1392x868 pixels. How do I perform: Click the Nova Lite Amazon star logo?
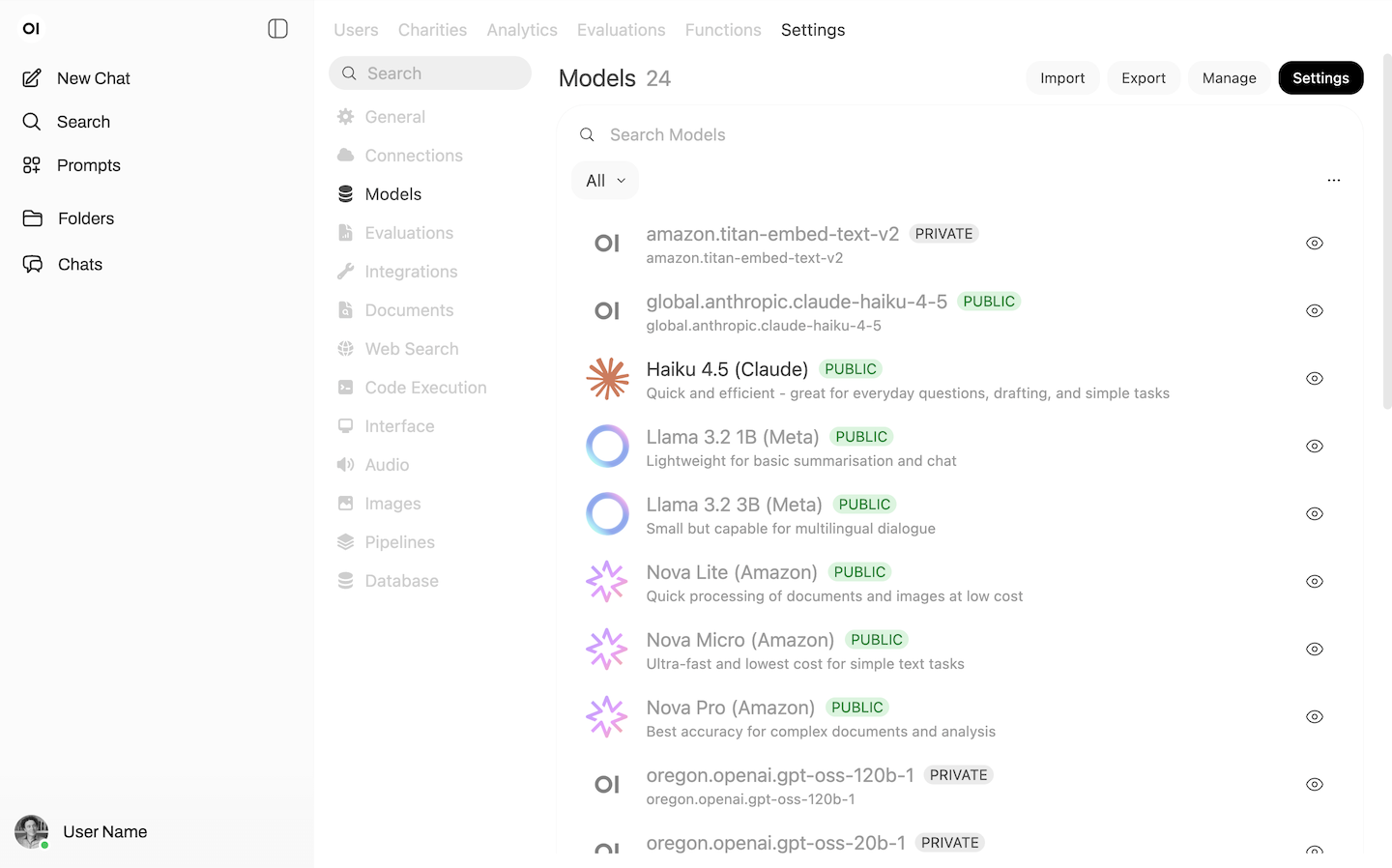[x=607, y=582]
